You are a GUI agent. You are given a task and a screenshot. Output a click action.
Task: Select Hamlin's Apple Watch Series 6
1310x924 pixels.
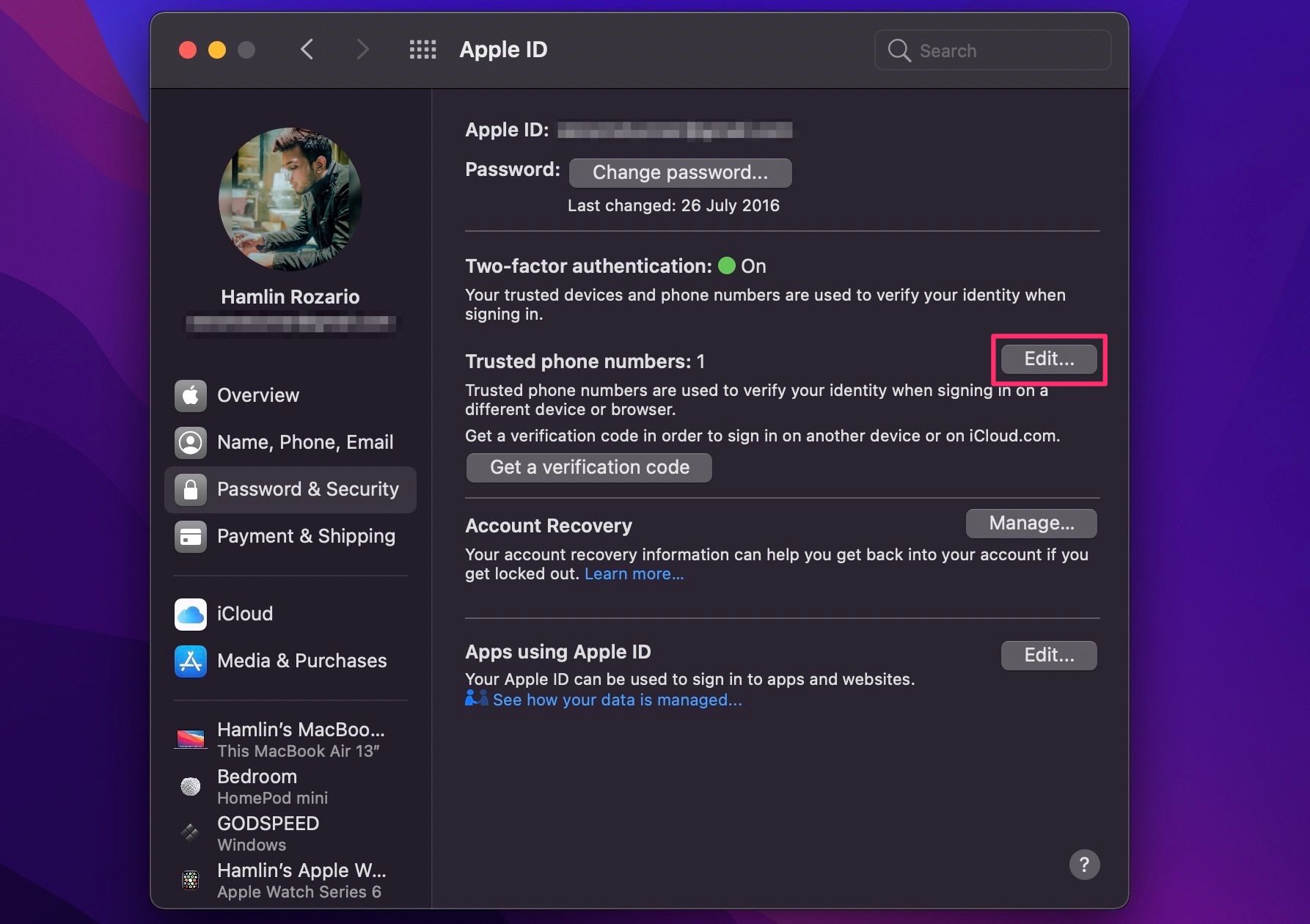pos(300,879)
